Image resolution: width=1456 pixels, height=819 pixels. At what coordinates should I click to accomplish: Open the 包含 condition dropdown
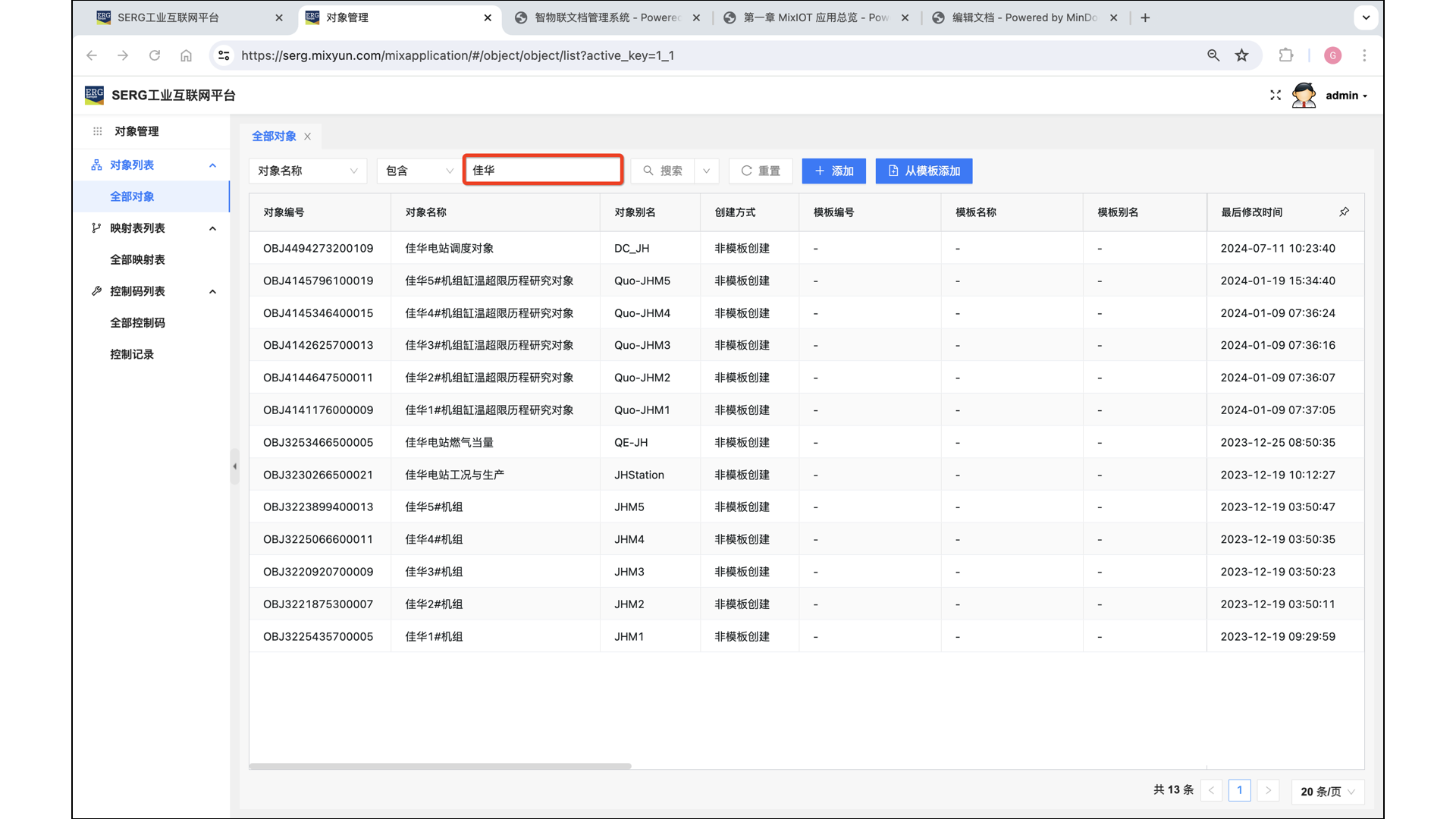coord(419,171)
